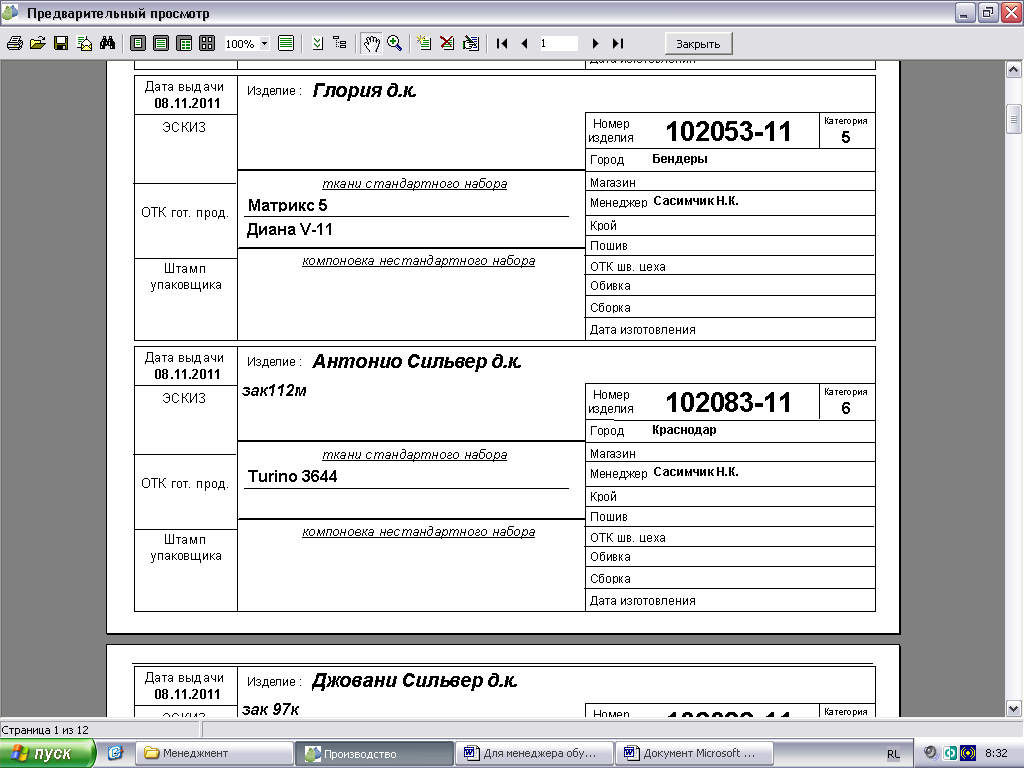Open Find with binoculars icon
The width and height of the screenshot is (1024, 768).
(108, 43)
